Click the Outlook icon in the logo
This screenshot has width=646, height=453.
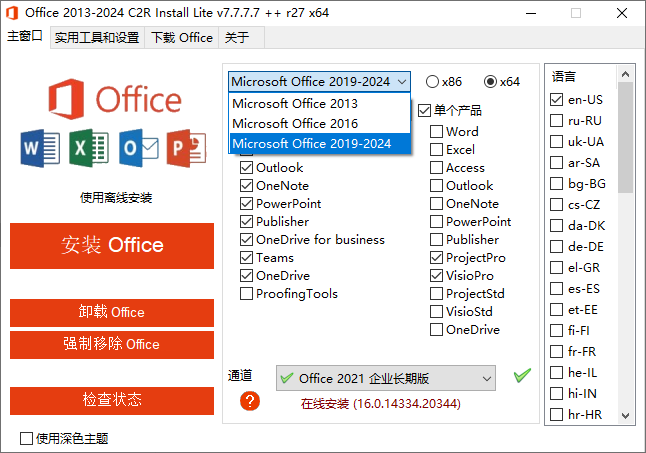coord(138,149)
